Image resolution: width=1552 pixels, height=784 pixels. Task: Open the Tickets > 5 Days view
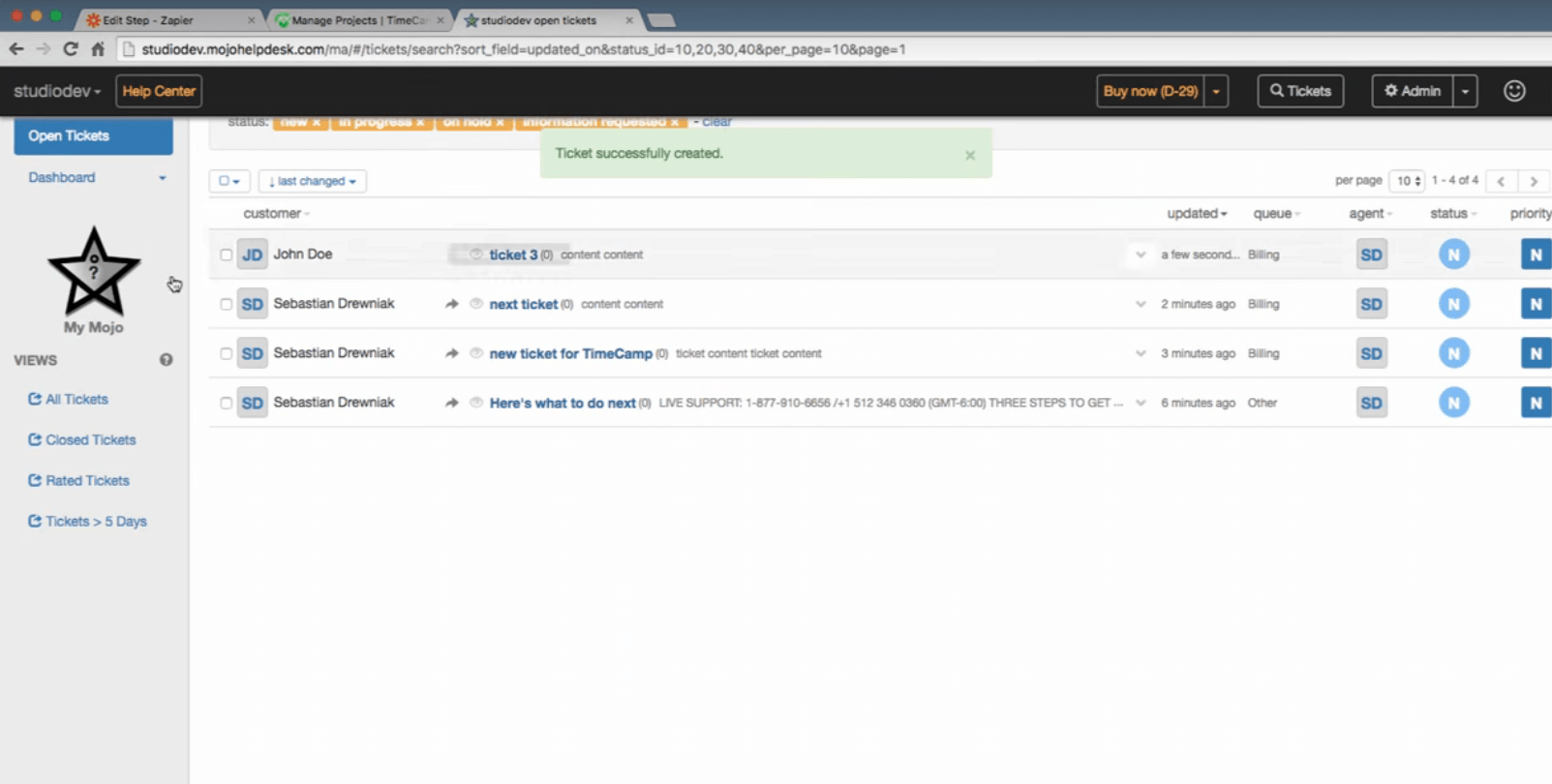tap(87, 521)
